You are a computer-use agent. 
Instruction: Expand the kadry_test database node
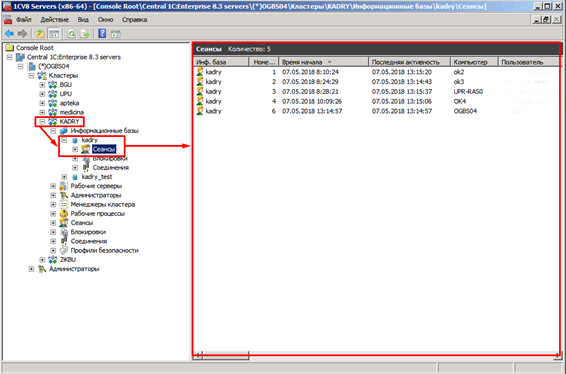(64, 177)
